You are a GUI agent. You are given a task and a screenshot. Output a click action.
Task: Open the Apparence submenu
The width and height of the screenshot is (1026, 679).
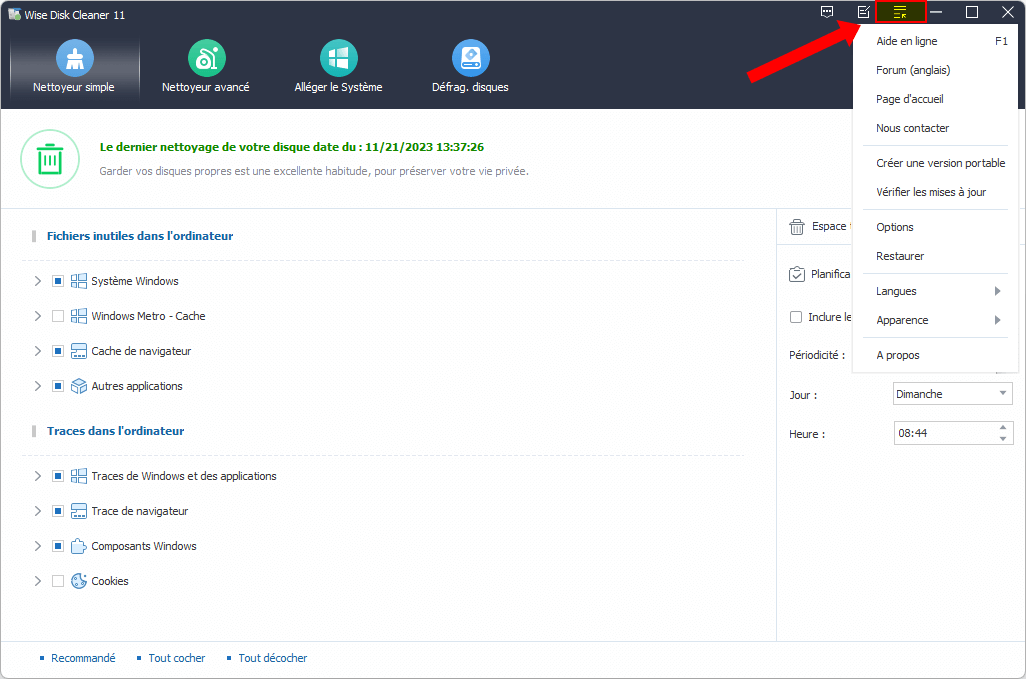pyautogui.click(x=935, y=321)
